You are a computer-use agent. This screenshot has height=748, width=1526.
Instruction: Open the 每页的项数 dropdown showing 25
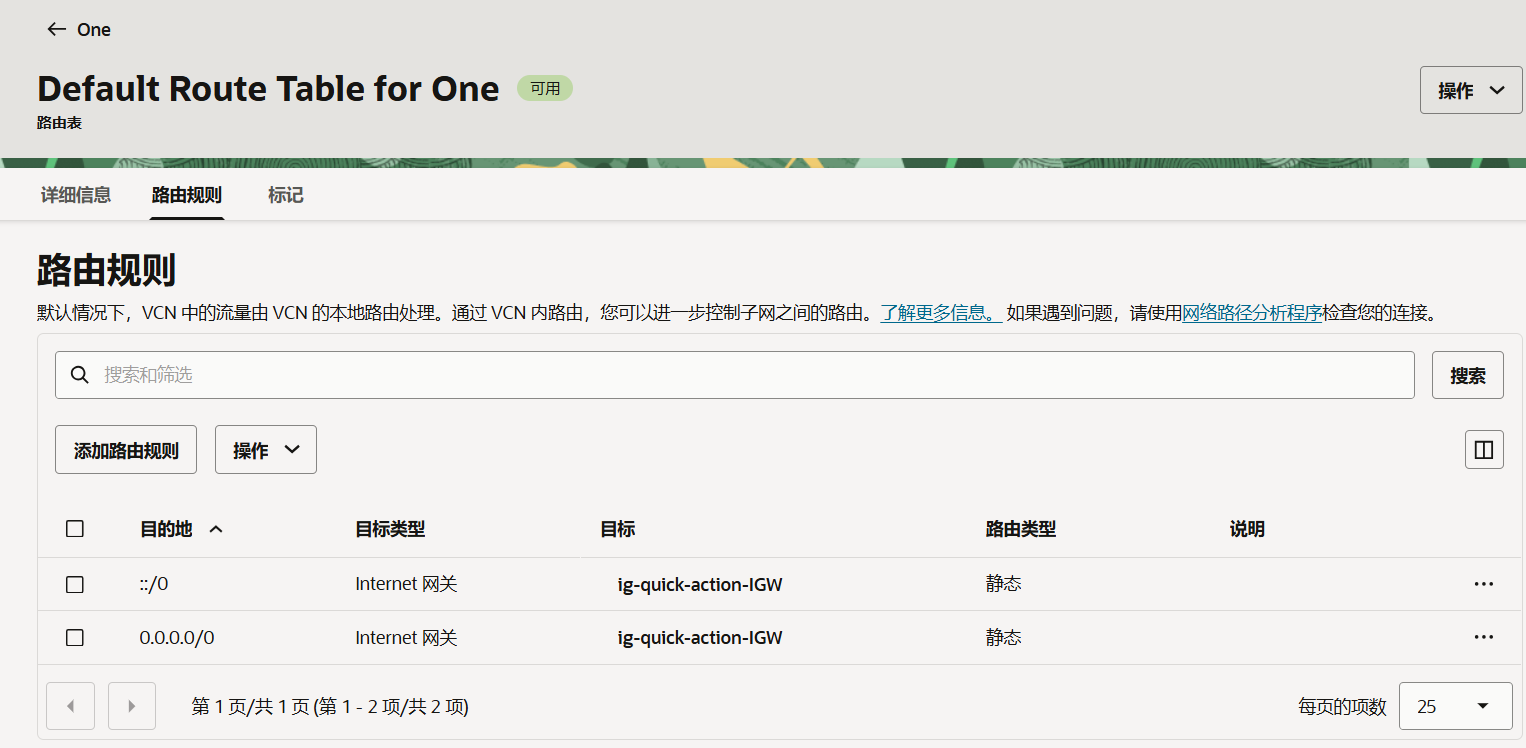(1455, 706)
